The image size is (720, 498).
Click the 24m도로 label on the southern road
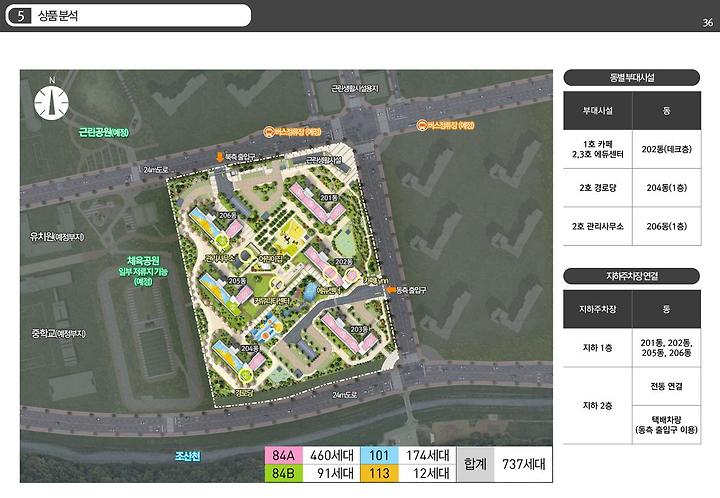pyautogui.click(x=344, y=394)
